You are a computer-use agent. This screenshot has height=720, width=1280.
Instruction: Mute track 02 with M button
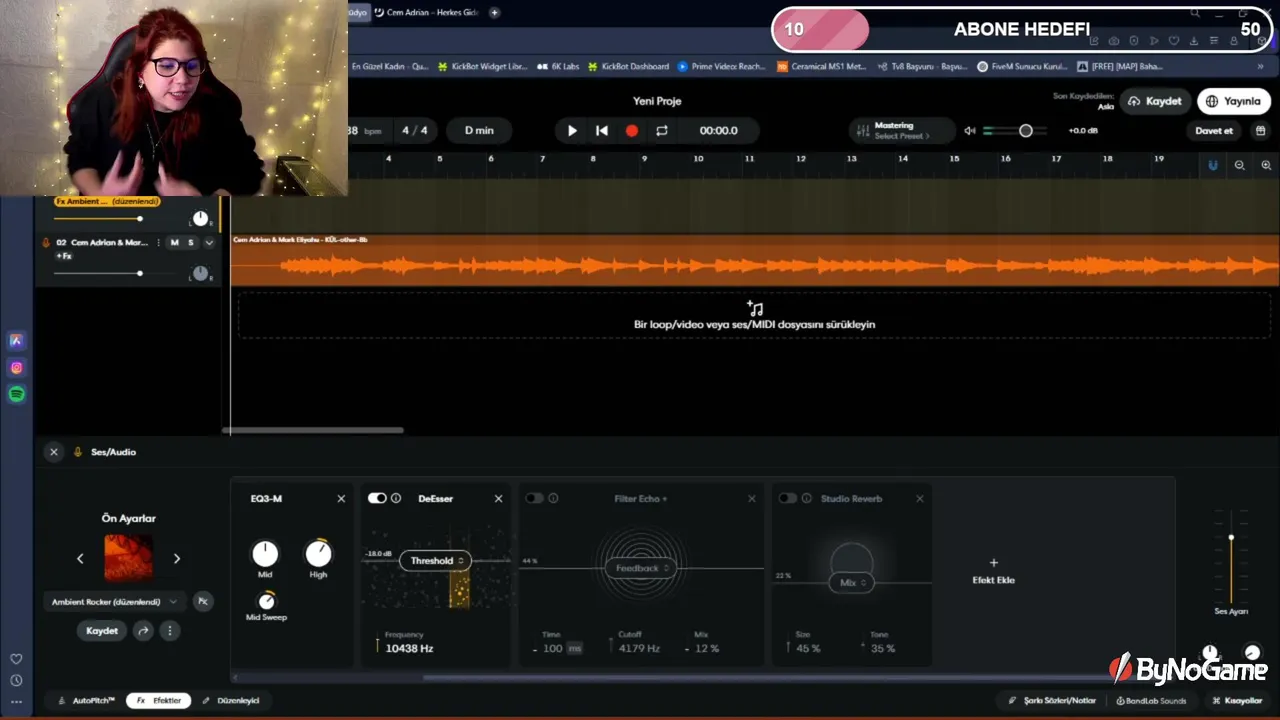[175, 242]
